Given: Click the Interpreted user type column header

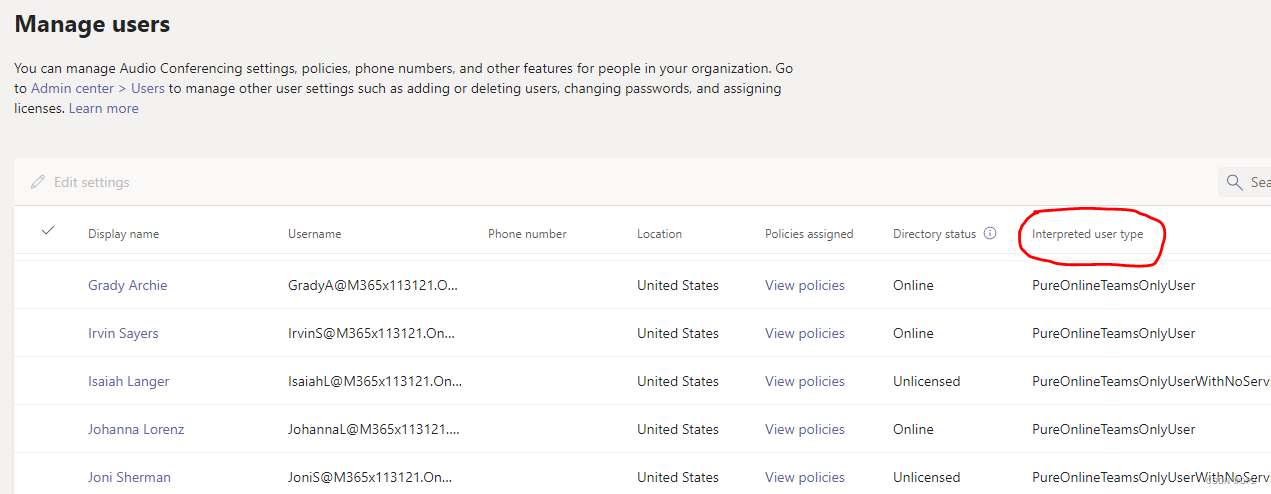Looking at the screenshot, I should pyautogui.click(x=1087, y=234).
